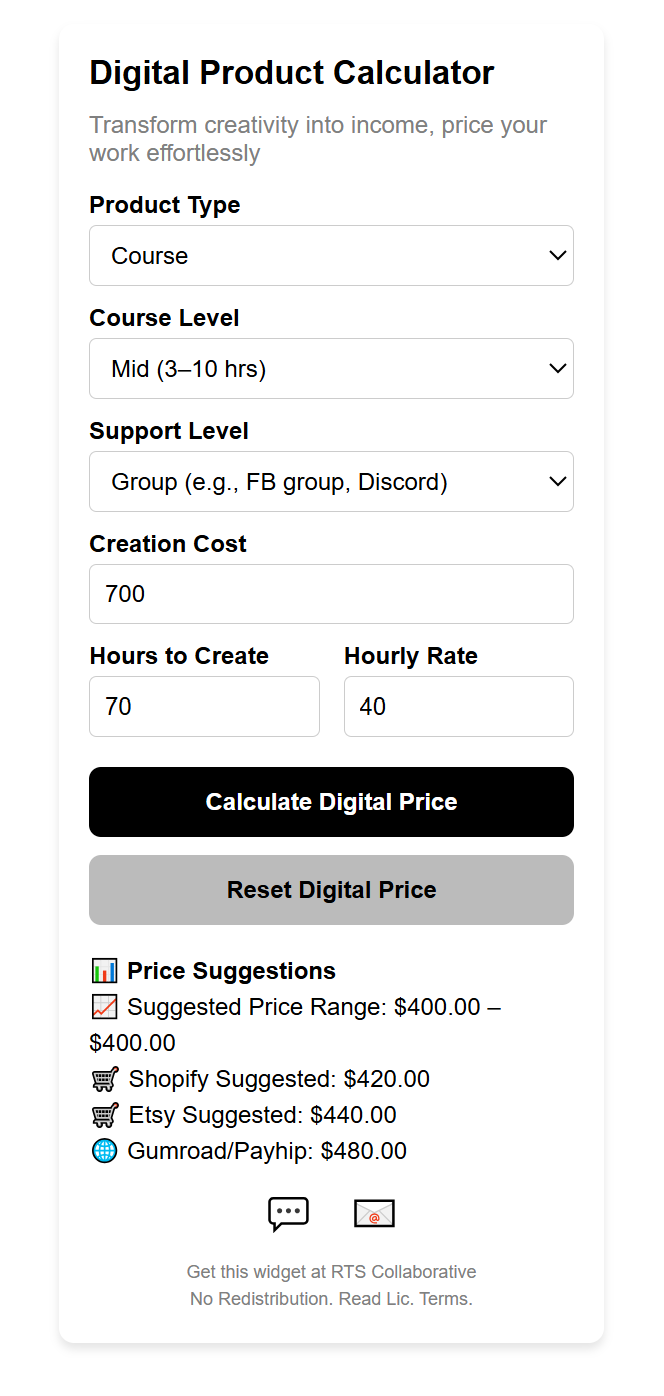Open the speech bubble feedback icon

click(288, 1212)
